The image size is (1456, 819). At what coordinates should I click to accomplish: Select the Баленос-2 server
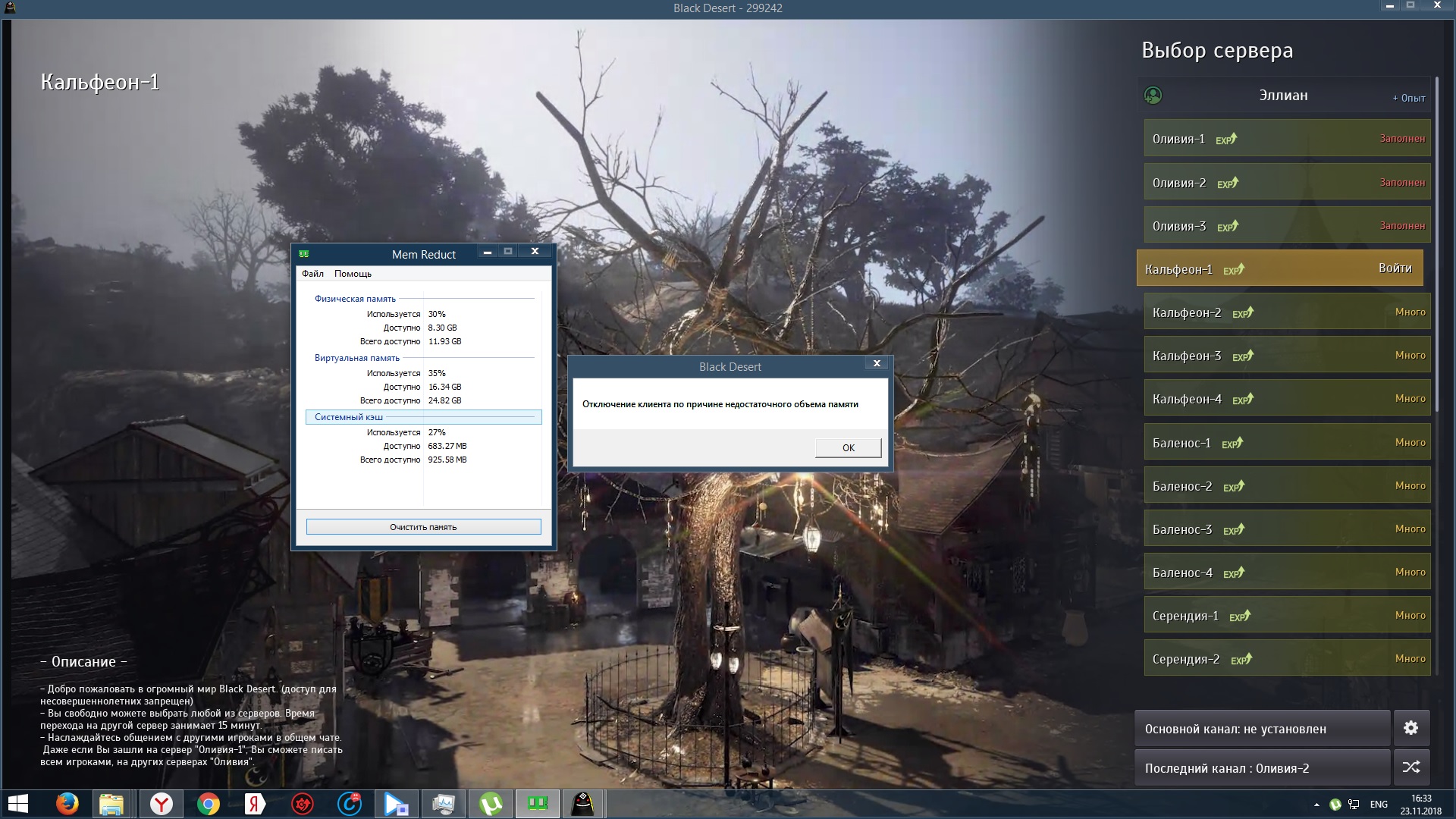click(1287, 485)
